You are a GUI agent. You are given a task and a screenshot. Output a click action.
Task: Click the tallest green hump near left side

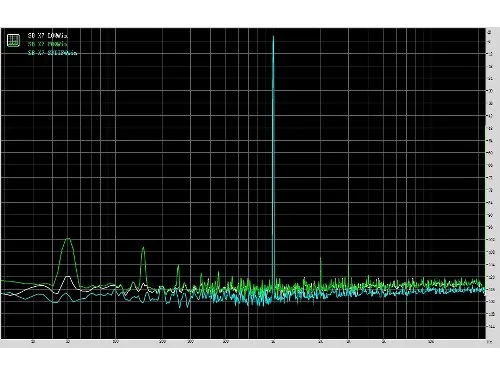click(68, 239)
